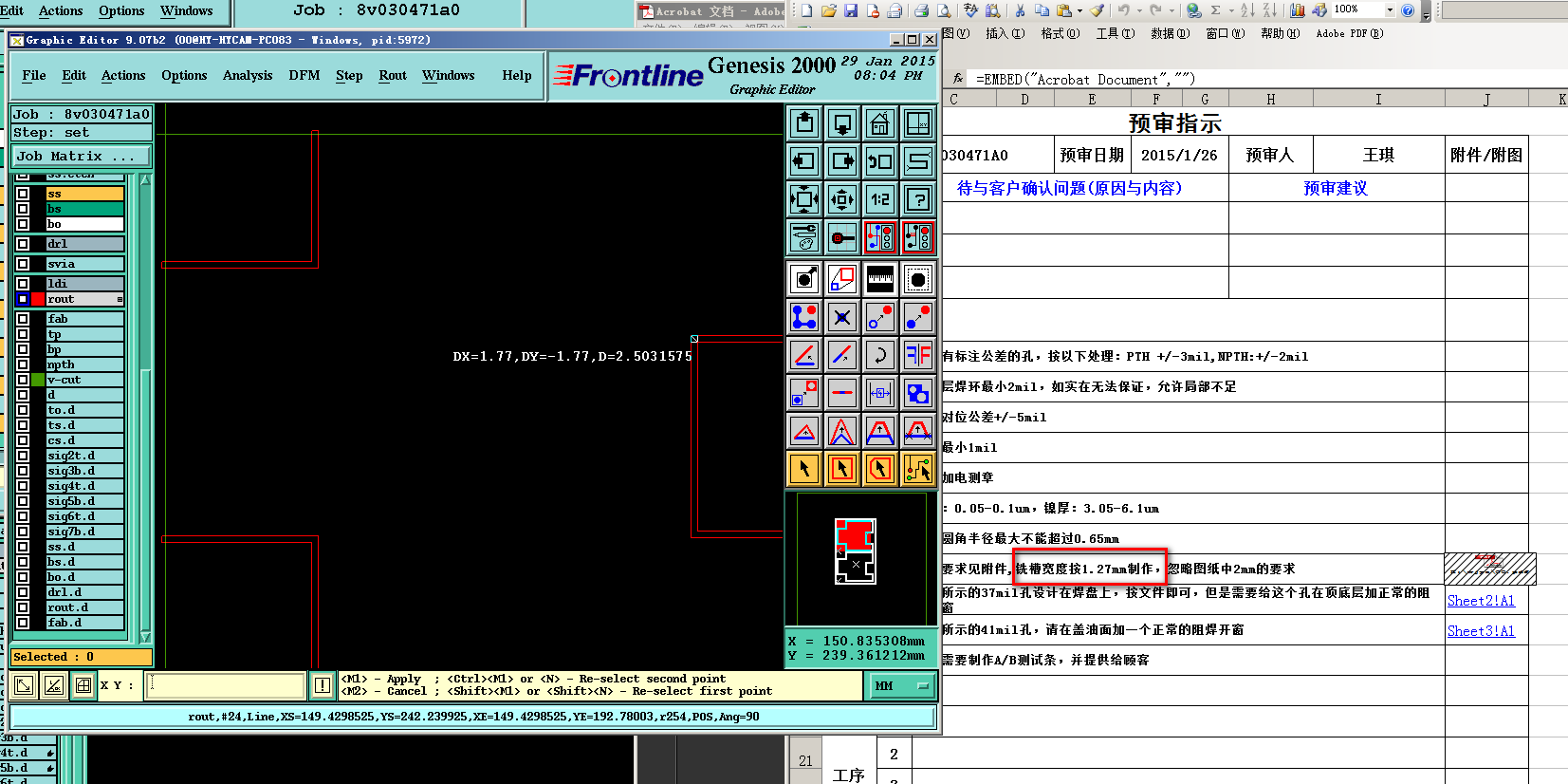The image size is (1568, 784).
Task: Click the zoom in expand icon
Action: click(x=804, y=199)
